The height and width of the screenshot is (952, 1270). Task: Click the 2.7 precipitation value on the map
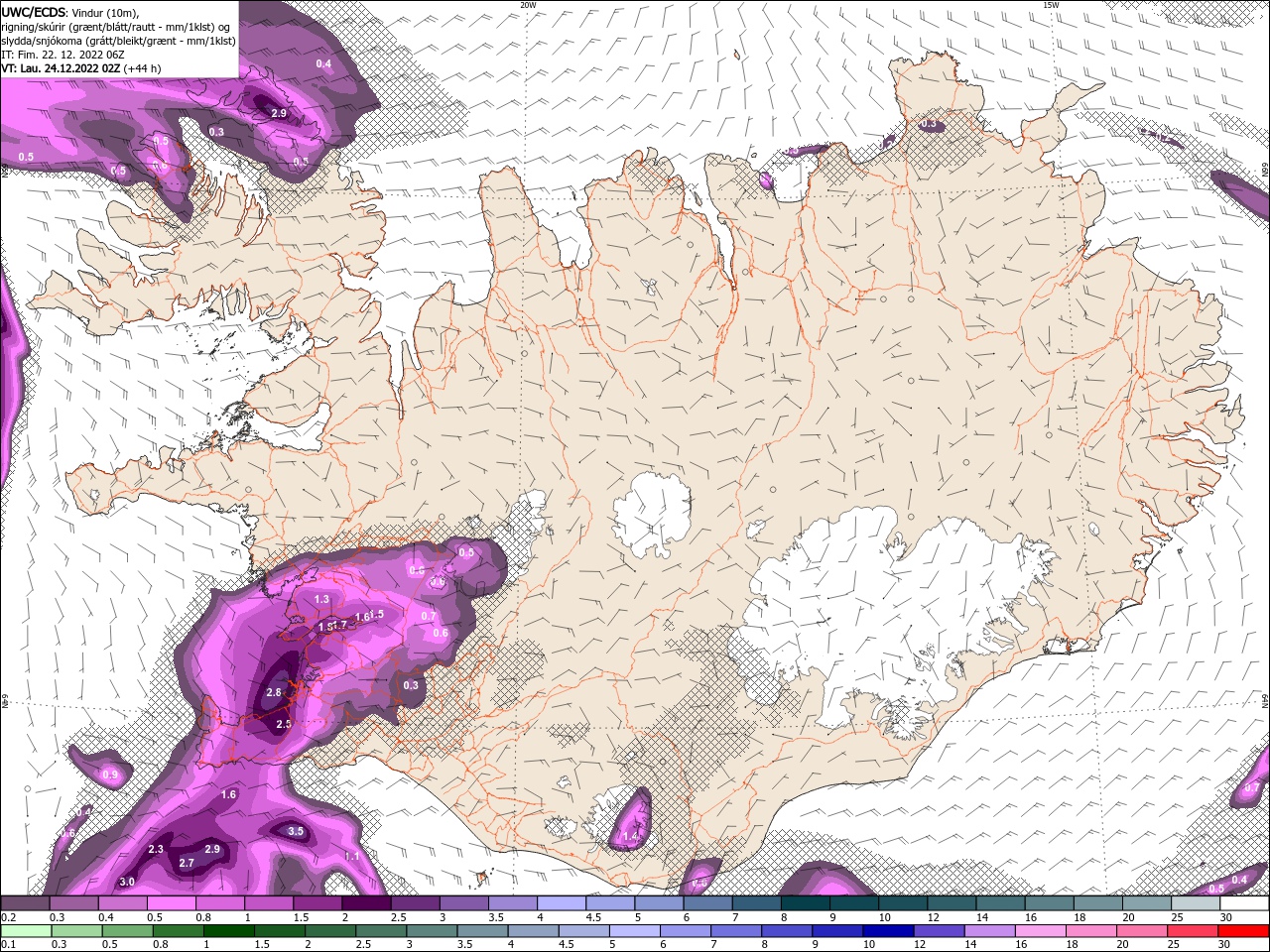[187, 864]
